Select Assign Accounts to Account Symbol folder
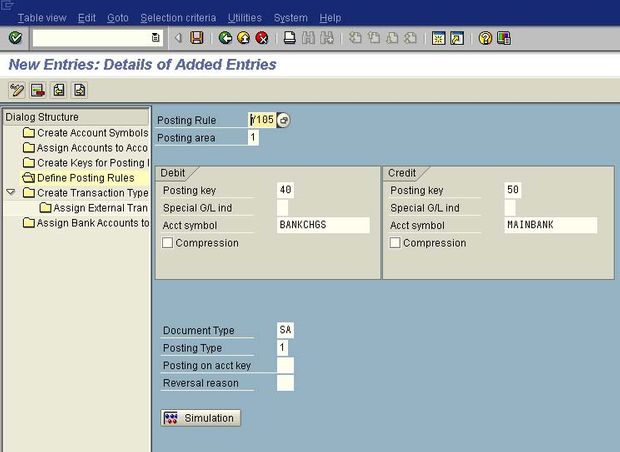620x452 pixels. [85, 148]
